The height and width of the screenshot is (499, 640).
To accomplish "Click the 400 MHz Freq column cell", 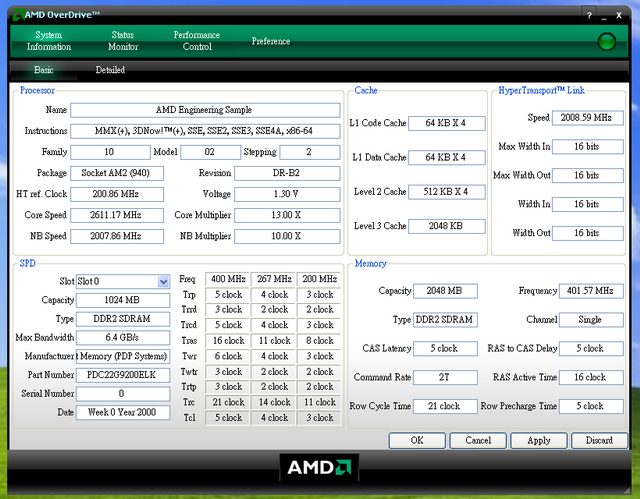I will (228, 279).
